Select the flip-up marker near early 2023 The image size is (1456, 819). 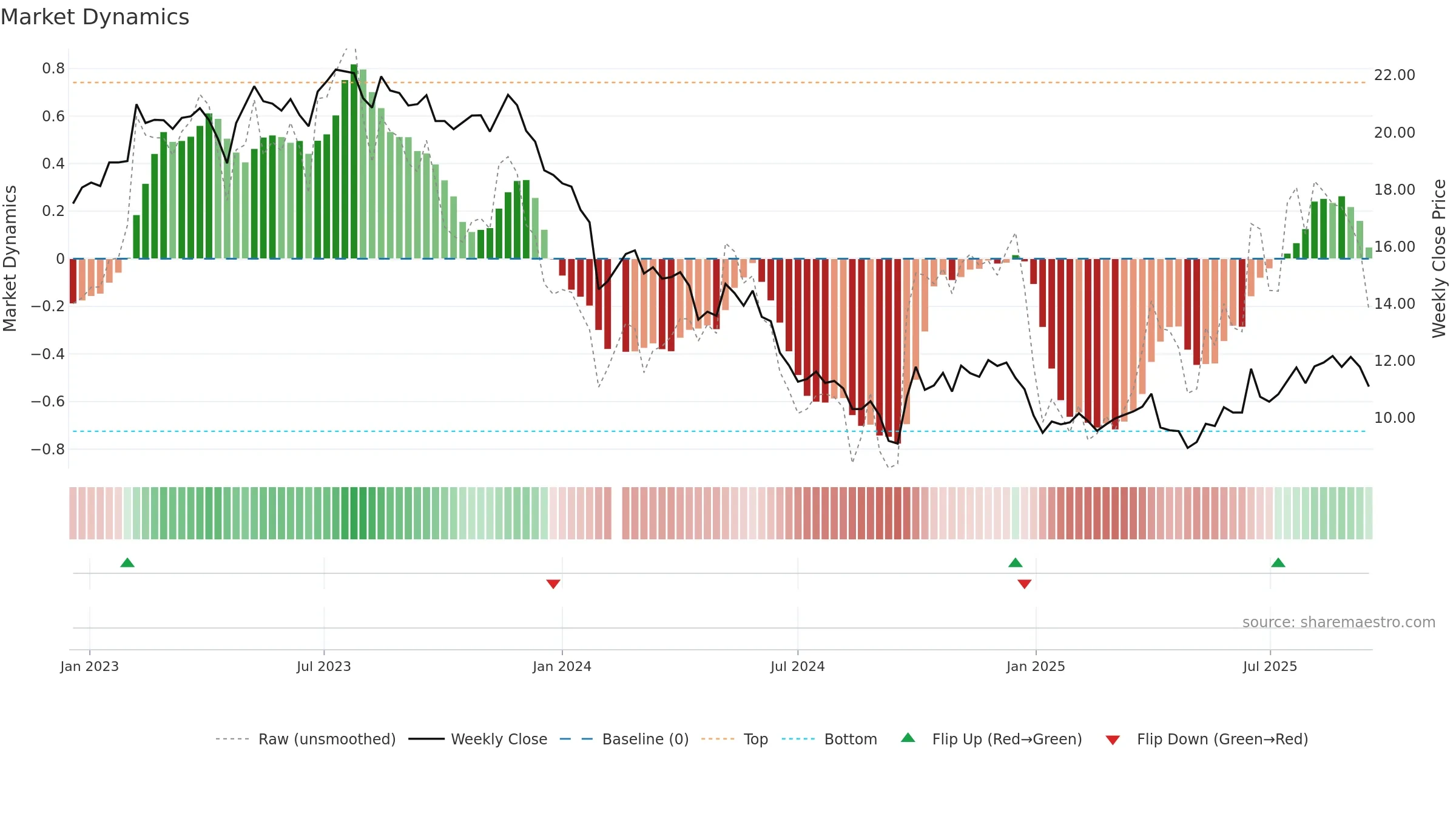(127, 562)
